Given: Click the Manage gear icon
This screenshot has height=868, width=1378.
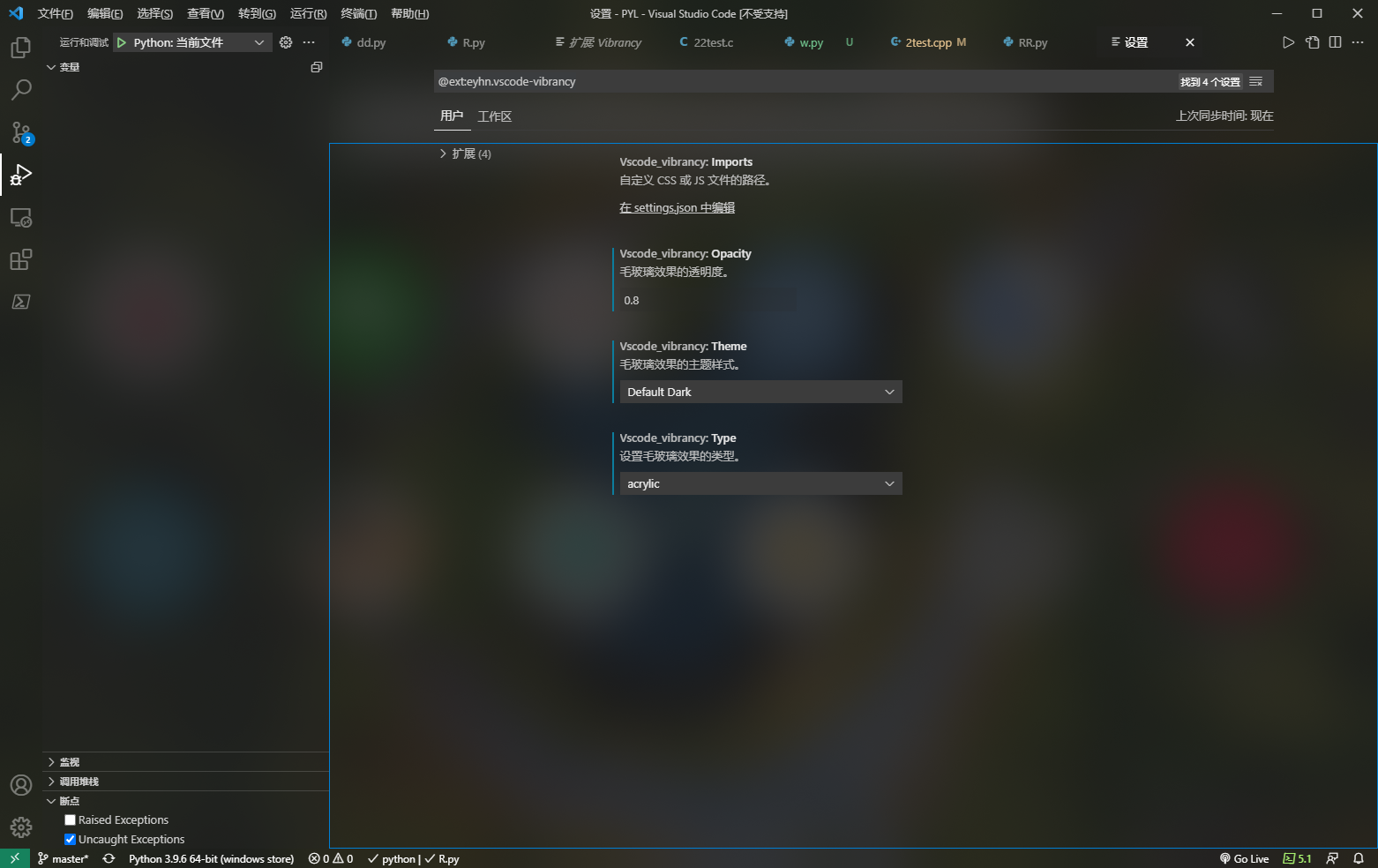Looking at the screenshot, I should 21,827.
